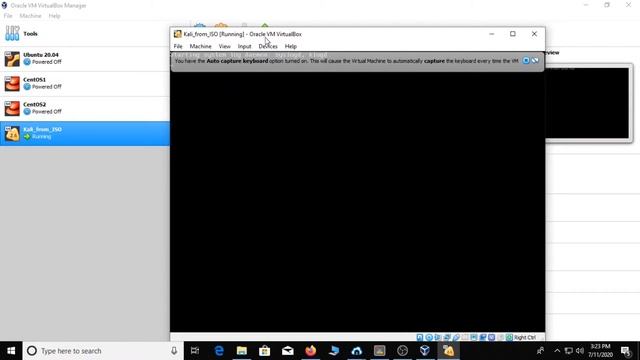Close the Kali_from_ISO VM window

[534, 34]
